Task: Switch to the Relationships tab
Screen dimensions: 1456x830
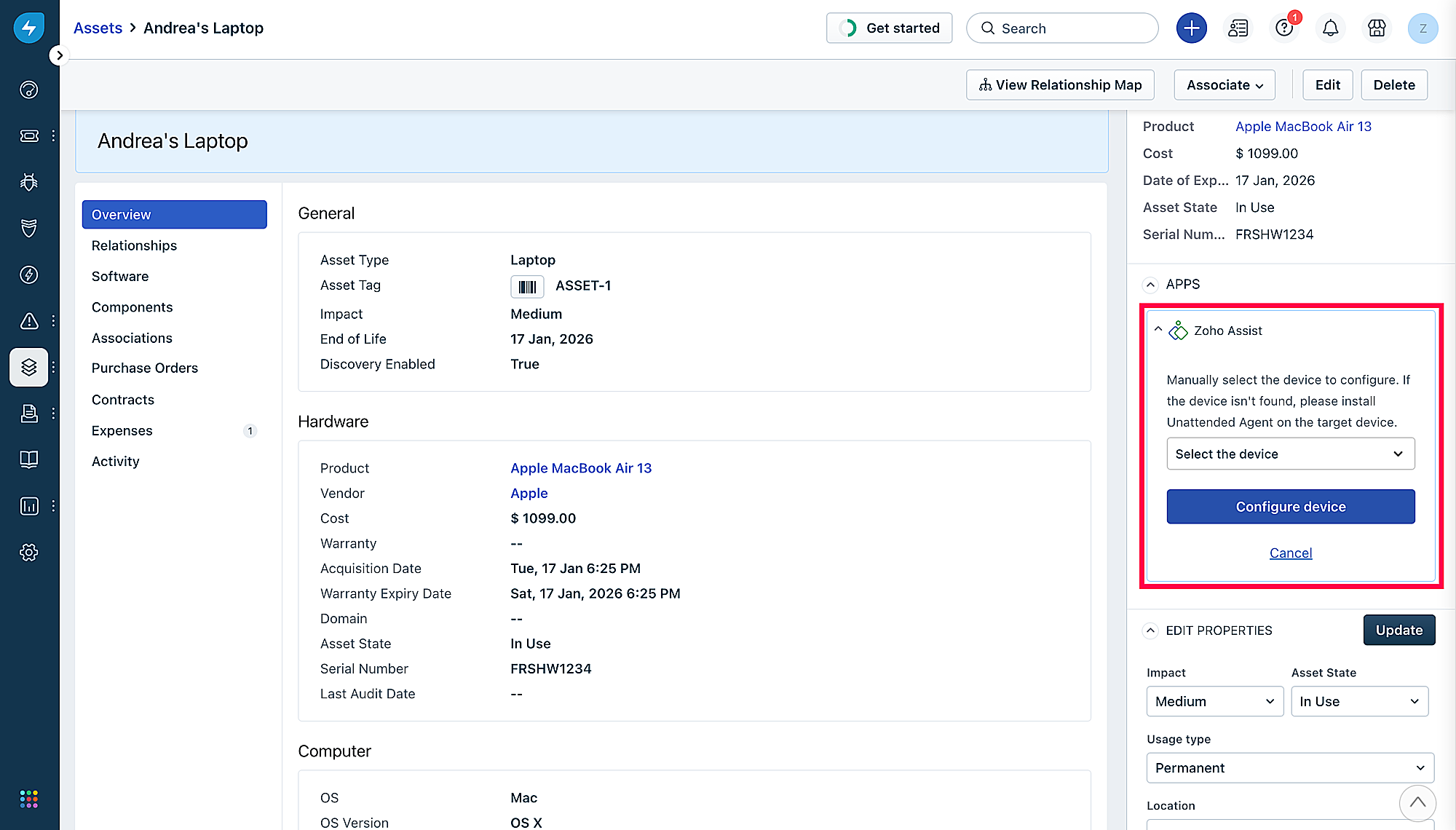Action: click(134, 245)
